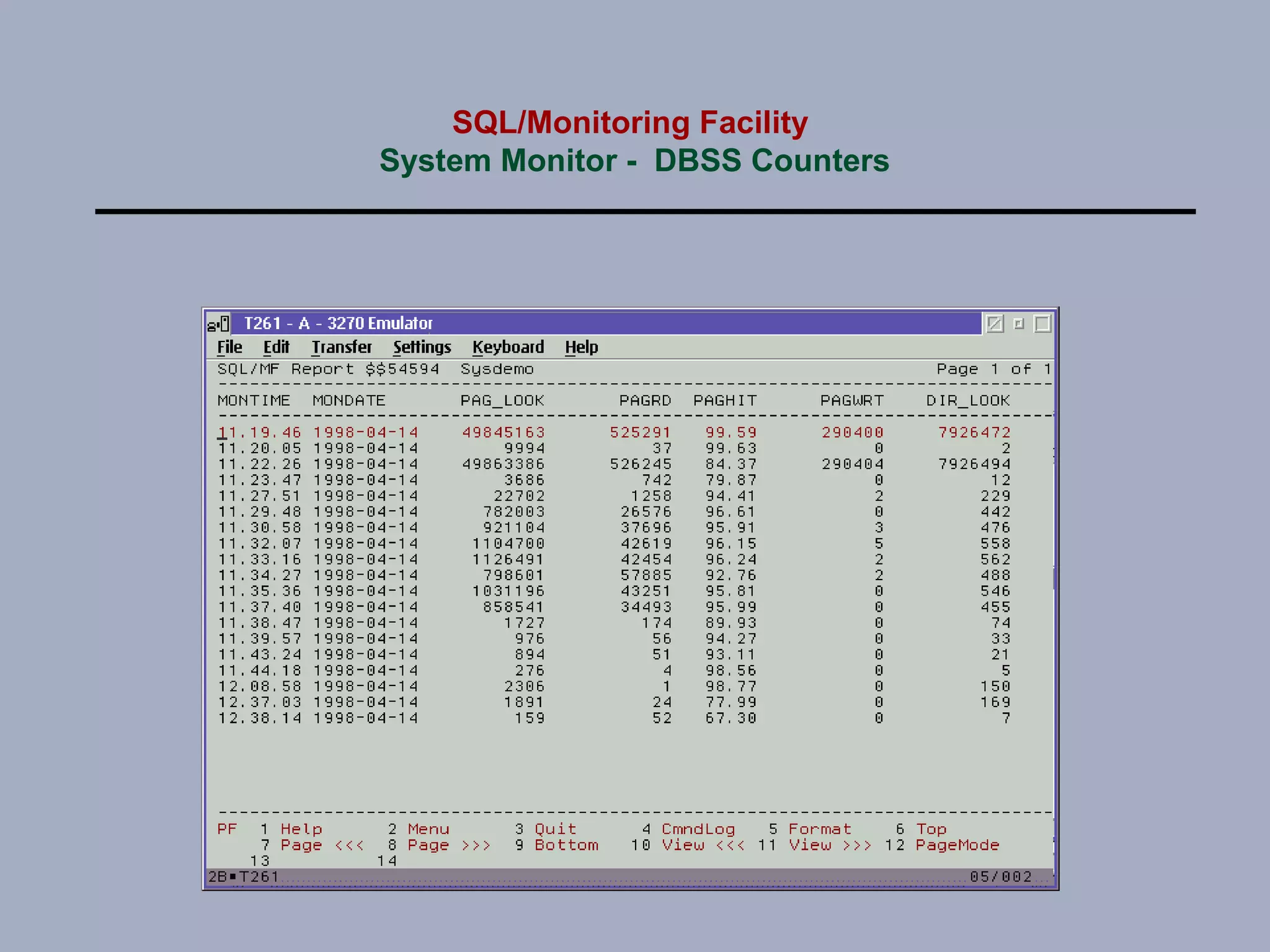The image size is (1270, 952).
Task: Select the highlighted row time 11.19.46
Action: (x=614, y=433)
